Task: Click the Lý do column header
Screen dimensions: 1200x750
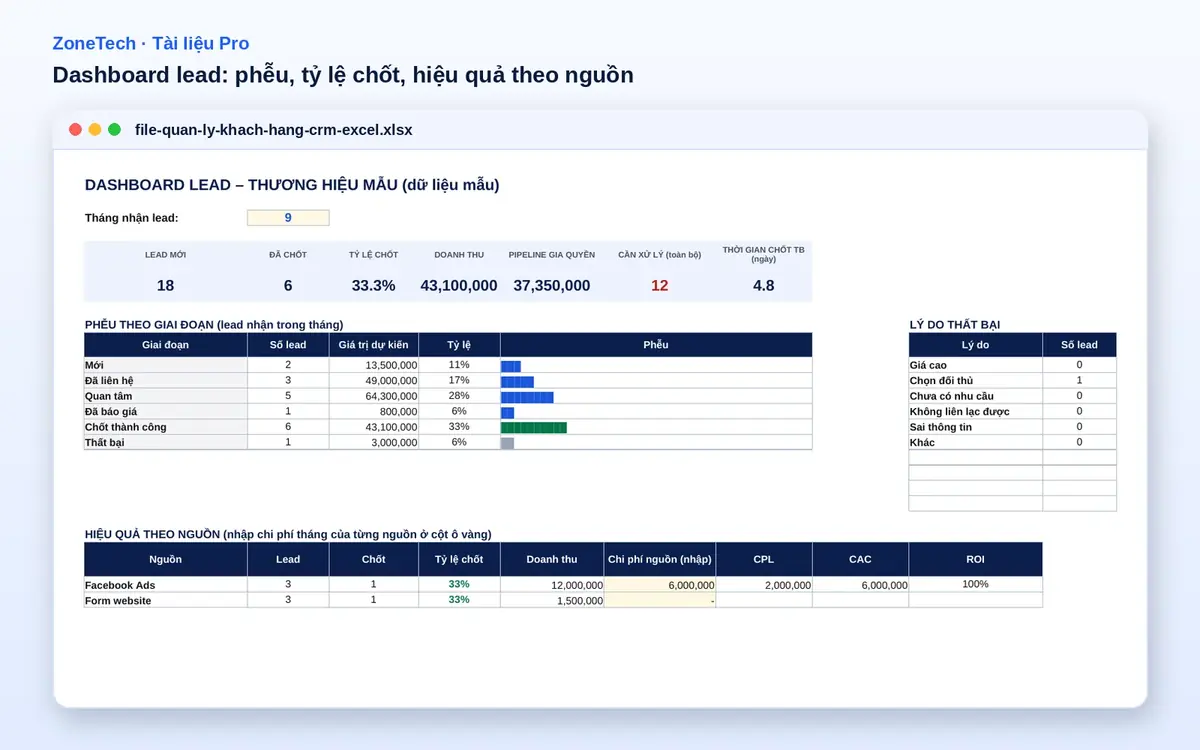Action: click(975, 345)
